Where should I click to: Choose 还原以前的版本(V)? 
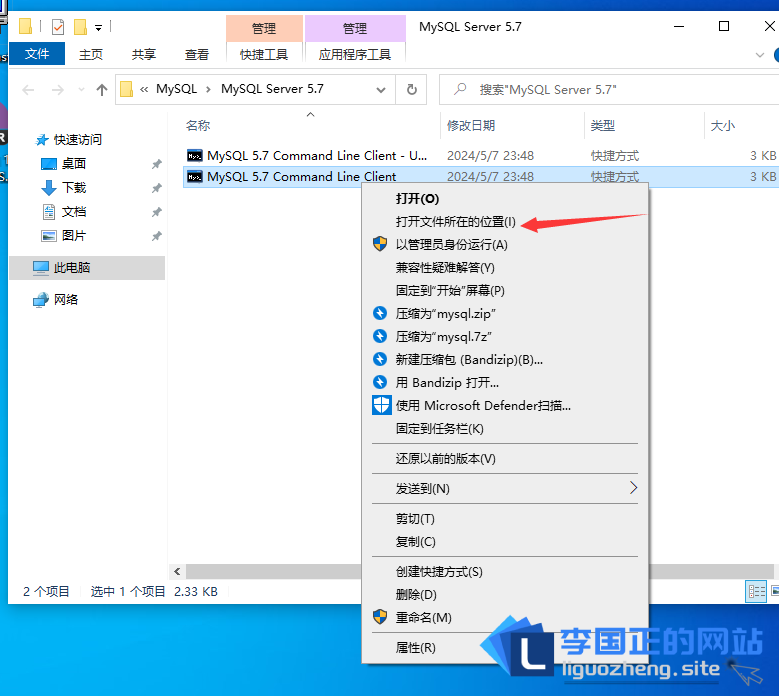click(505, 459)
